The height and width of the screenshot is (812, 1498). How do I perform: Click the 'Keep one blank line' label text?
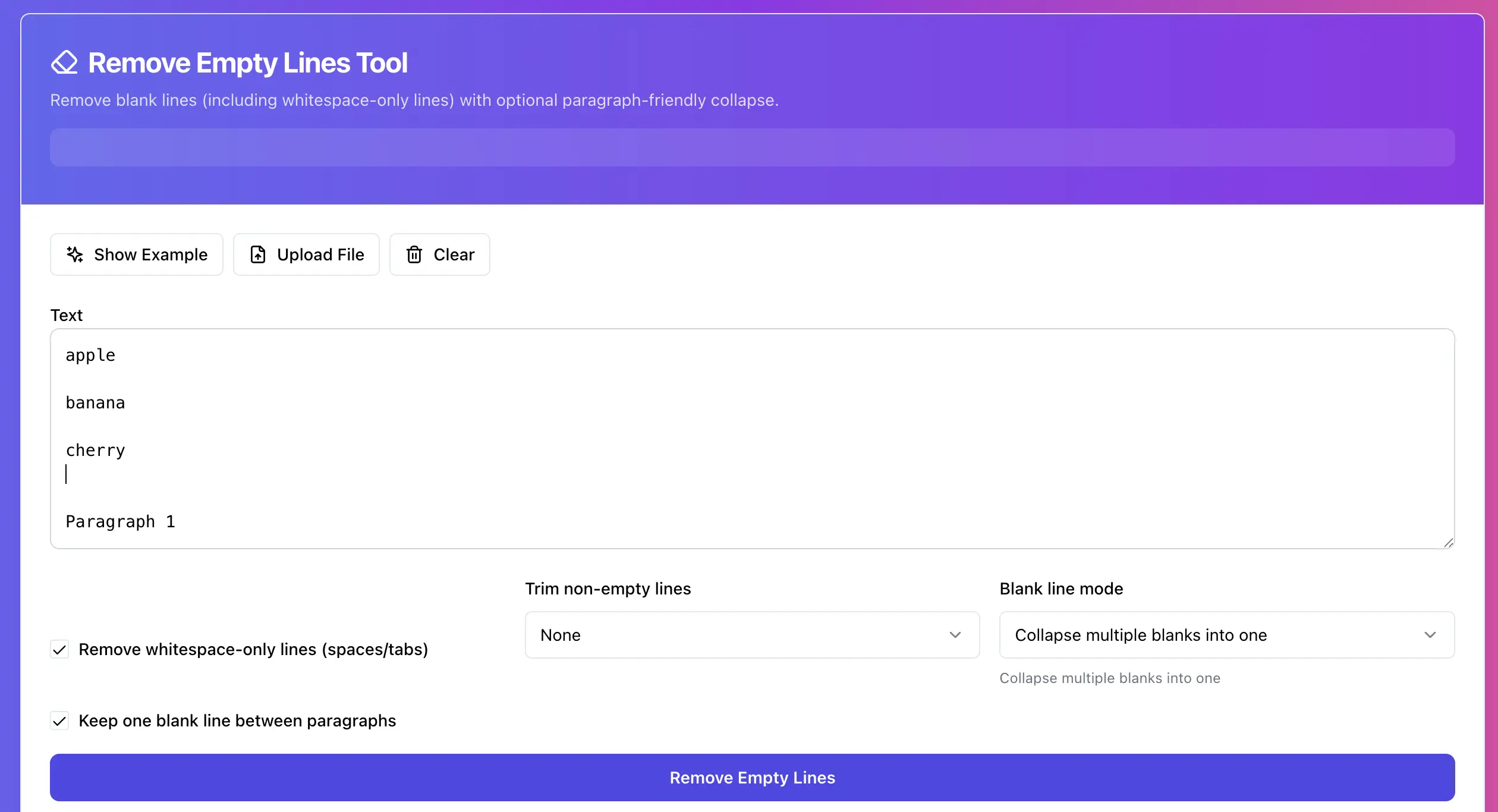pyautogui.click(x=237, y=720)
